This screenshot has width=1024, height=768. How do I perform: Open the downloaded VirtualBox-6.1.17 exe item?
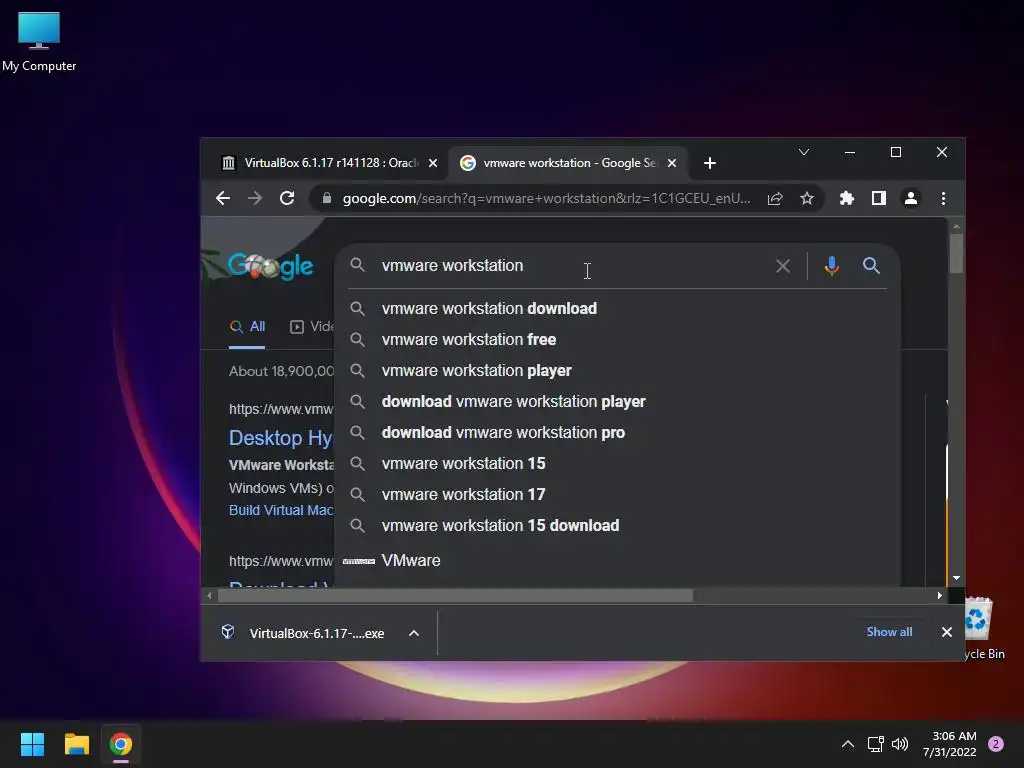pos(304,633)
